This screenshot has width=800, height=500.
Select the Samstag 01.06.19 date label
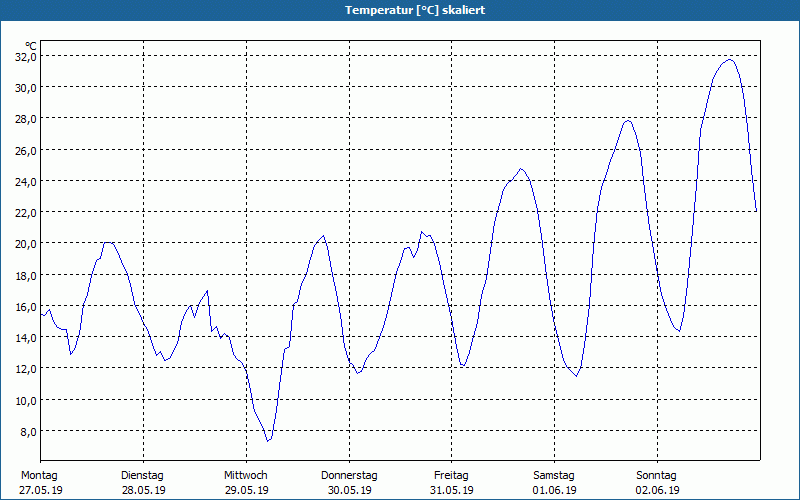click(555, 483)
